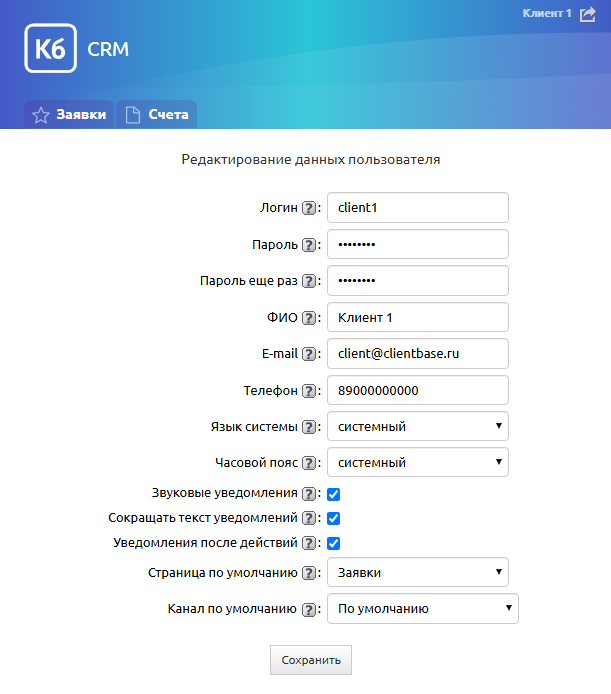Expand the Страница по умолчанию dropdown
The image size is (611, 694).
418,572
